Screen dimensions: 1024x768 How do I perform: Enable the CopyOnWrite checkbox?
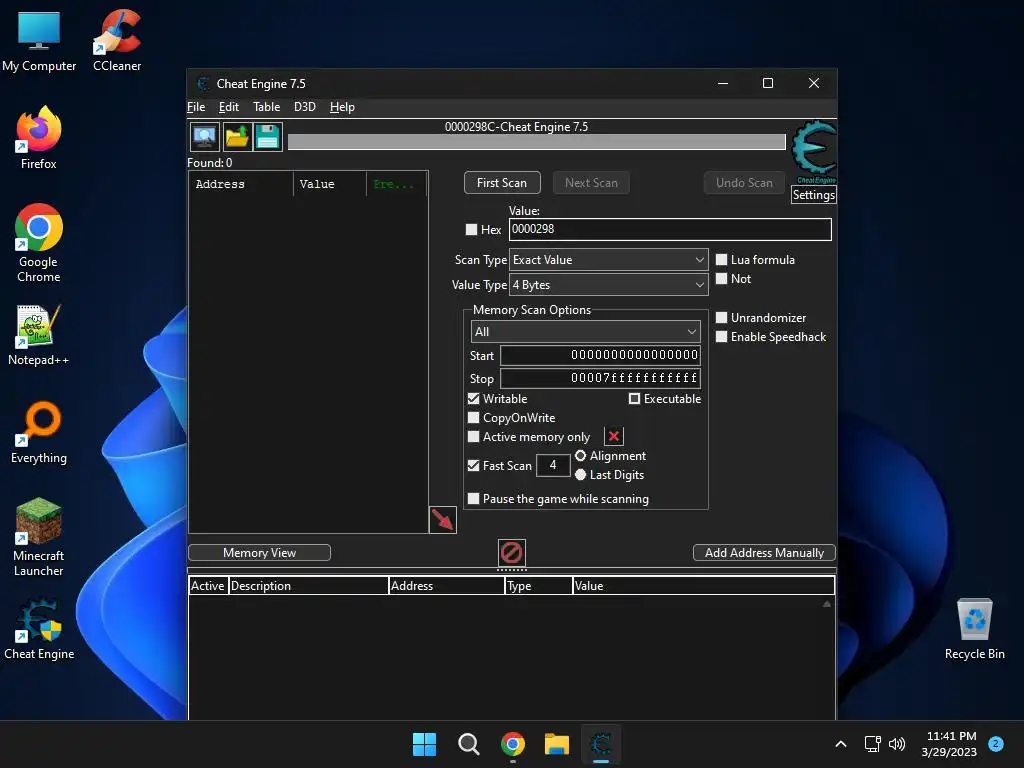point(473,417)
